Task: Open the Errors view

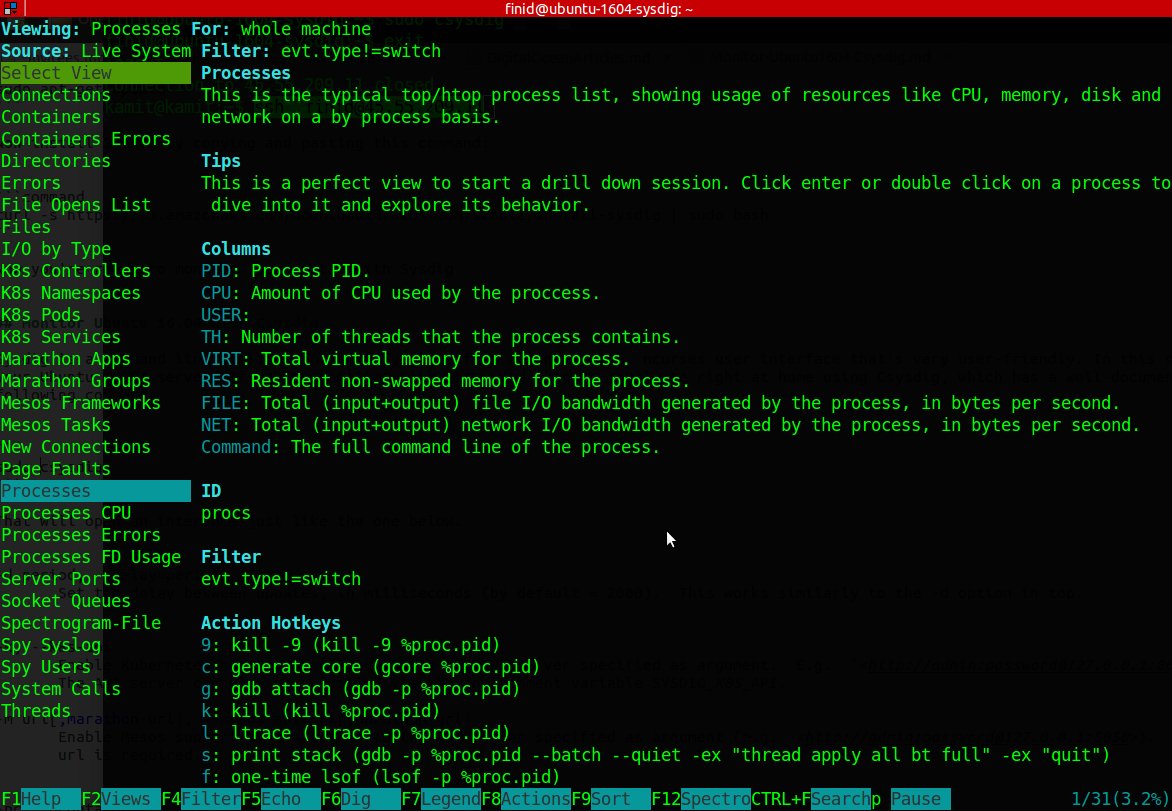Action: (31, 183)
